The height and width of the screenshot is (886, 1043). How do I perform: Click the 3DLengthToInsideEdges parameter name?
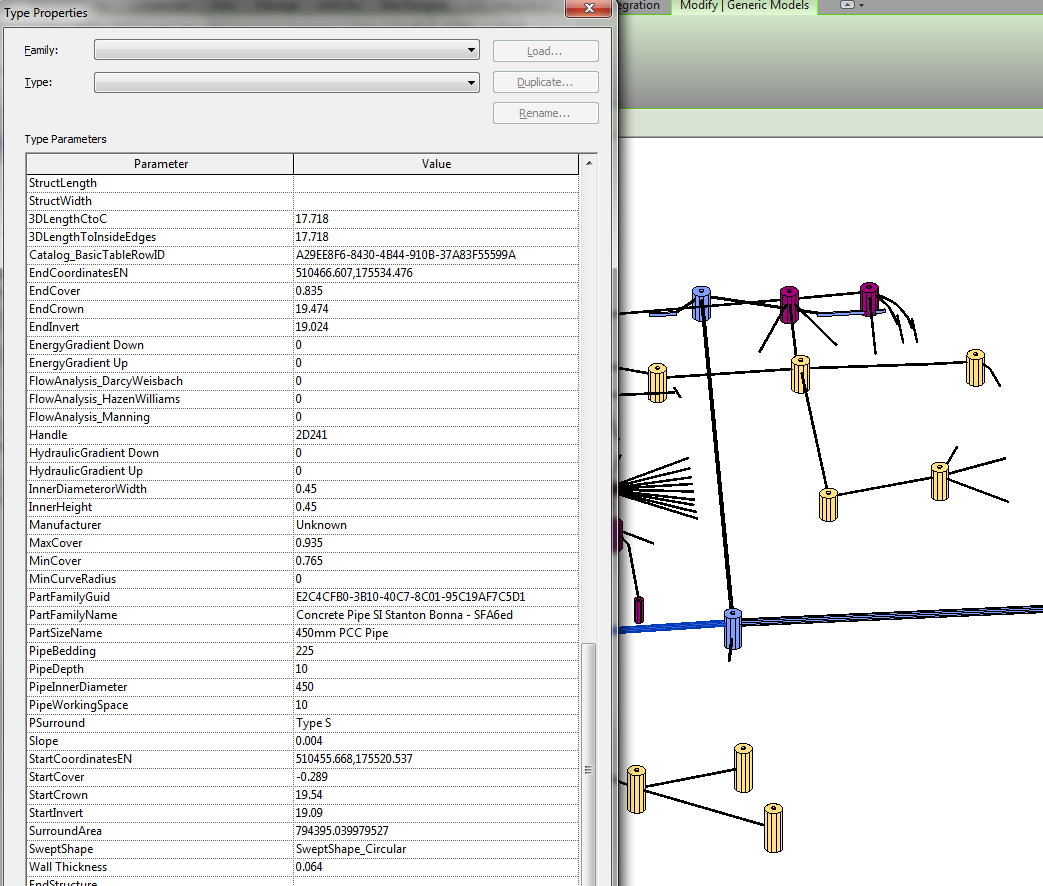(92, 237)
